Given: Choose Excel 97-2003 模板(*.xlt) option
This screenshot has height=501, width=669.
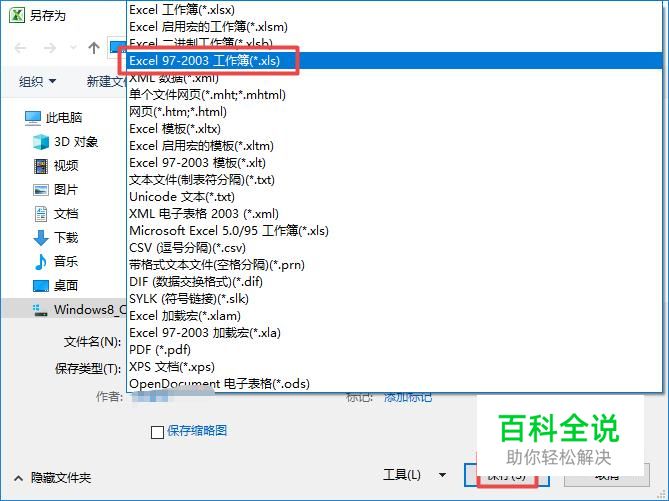Looking at the screenshot, I should pyautogui.click(x=395, y=163).
